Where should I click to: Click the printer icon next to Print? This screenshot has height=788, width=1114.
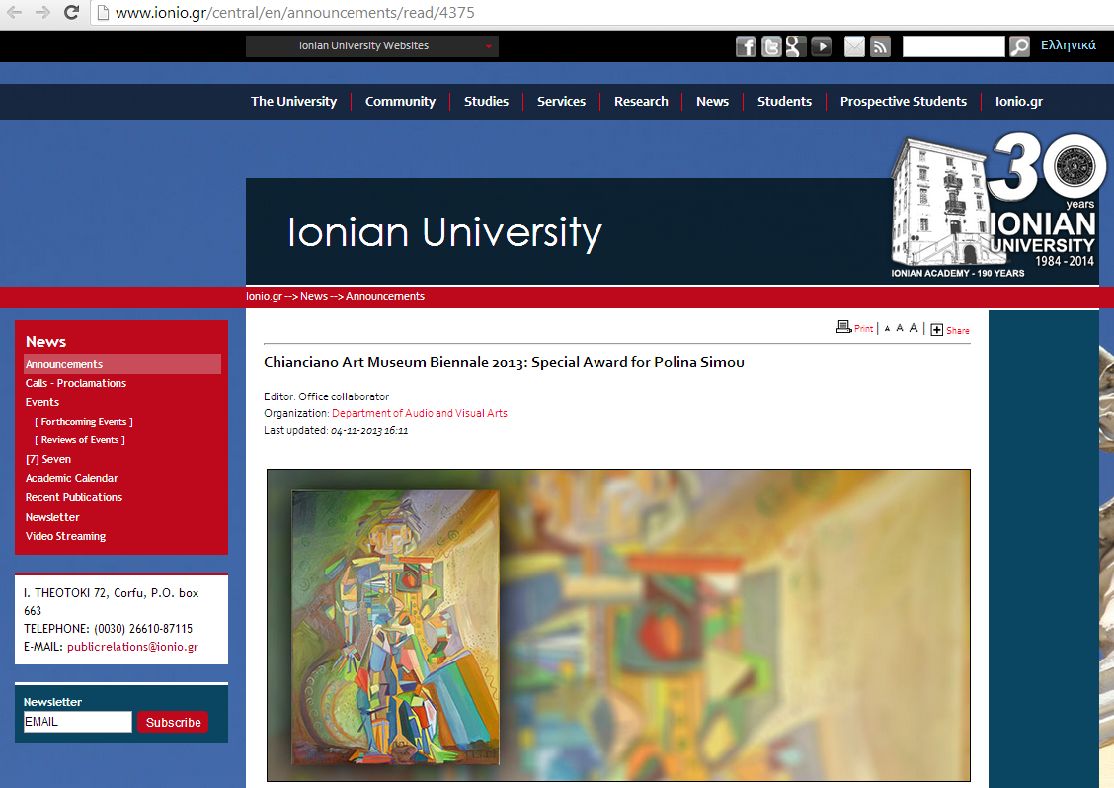(843, 327)
